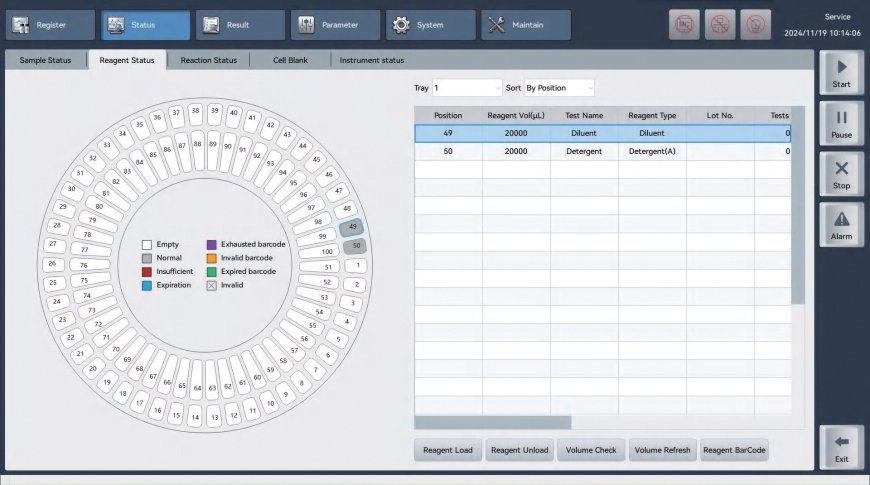Switch to the Sample Status tab
Screen dimensions: 870x485
(45, 60)
